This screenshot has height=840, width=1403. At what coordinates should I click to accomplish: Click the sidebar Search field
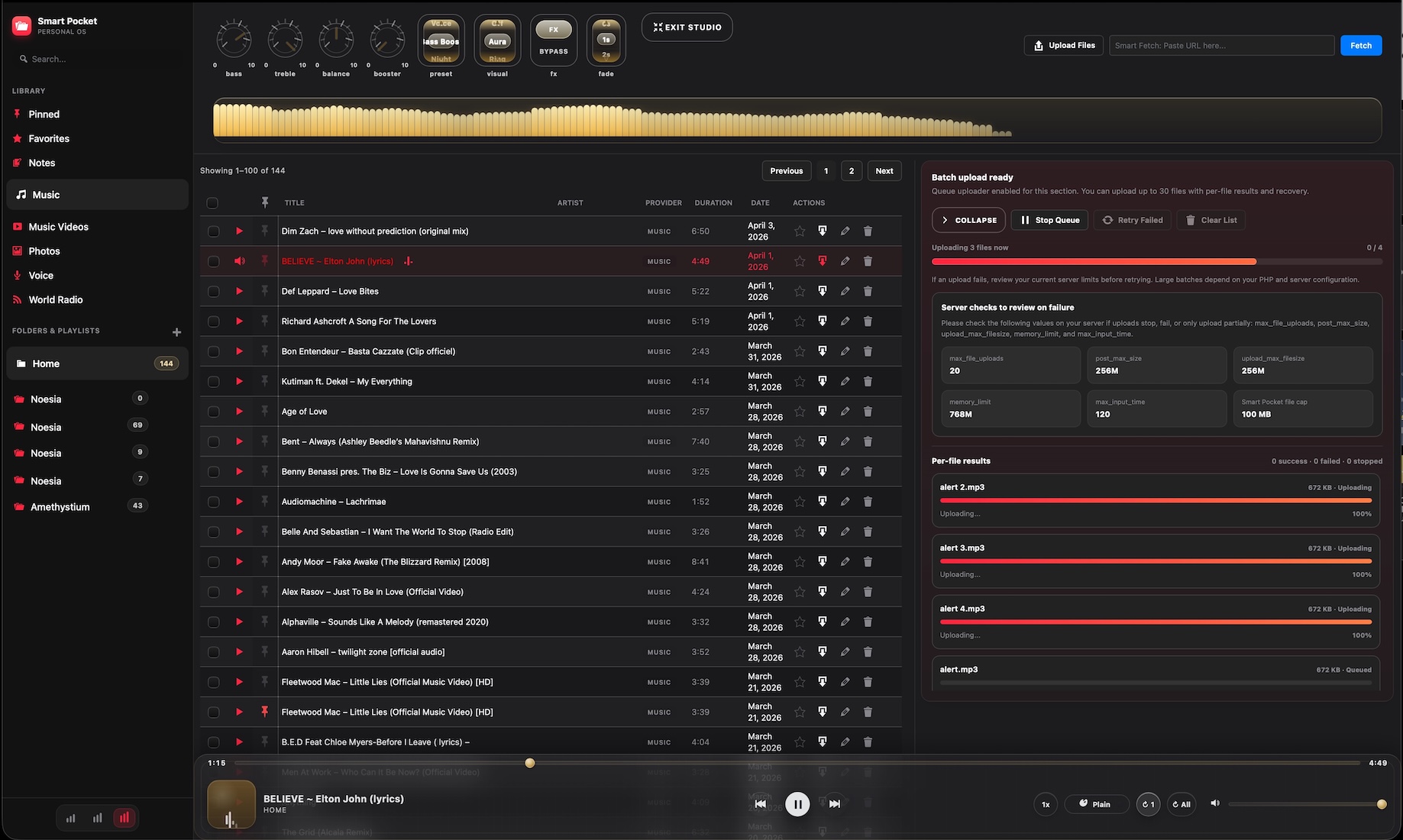point(97,59)
